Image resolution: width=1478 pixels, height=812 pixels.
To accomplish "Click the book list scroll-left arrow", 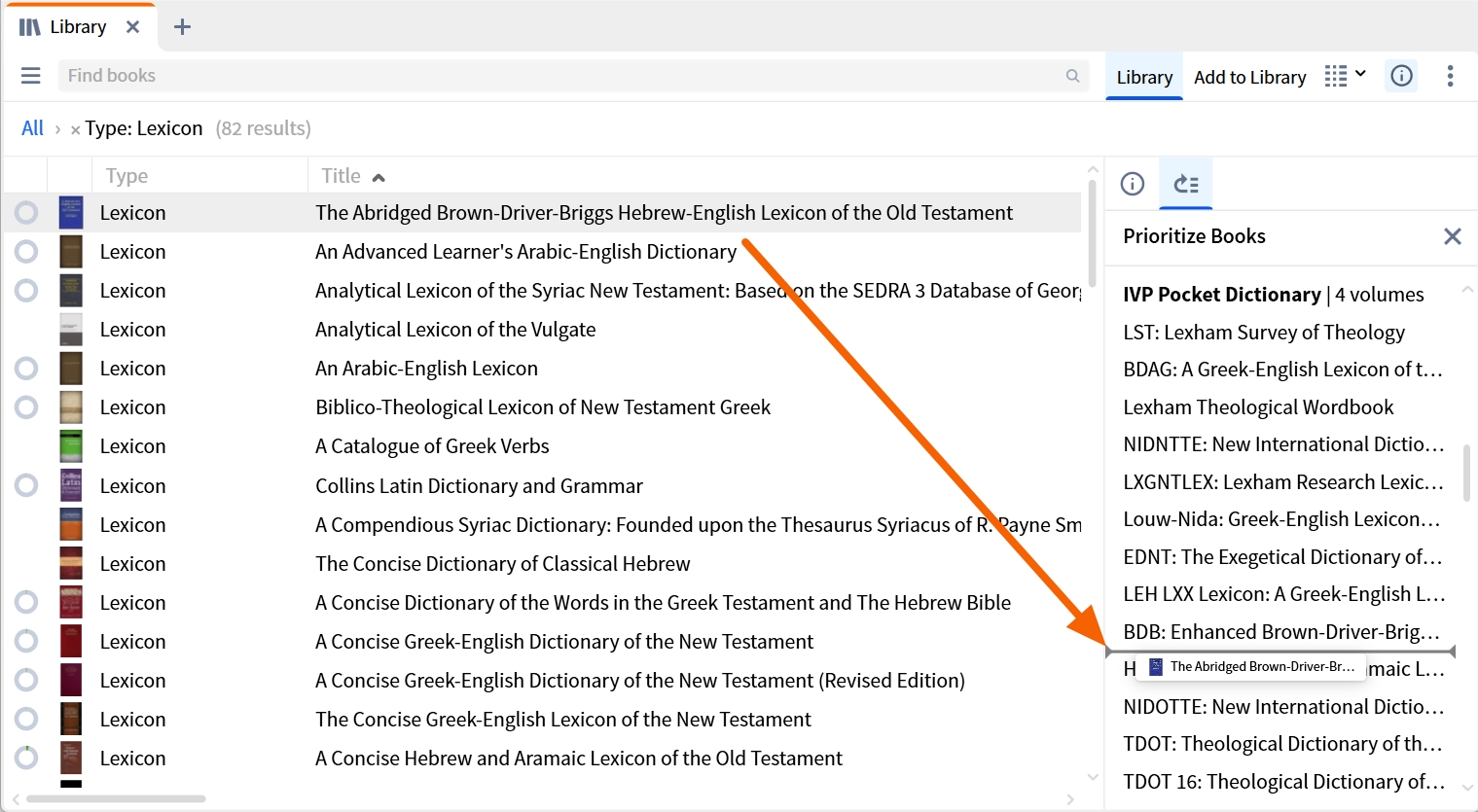I will (x=16, y=799).
